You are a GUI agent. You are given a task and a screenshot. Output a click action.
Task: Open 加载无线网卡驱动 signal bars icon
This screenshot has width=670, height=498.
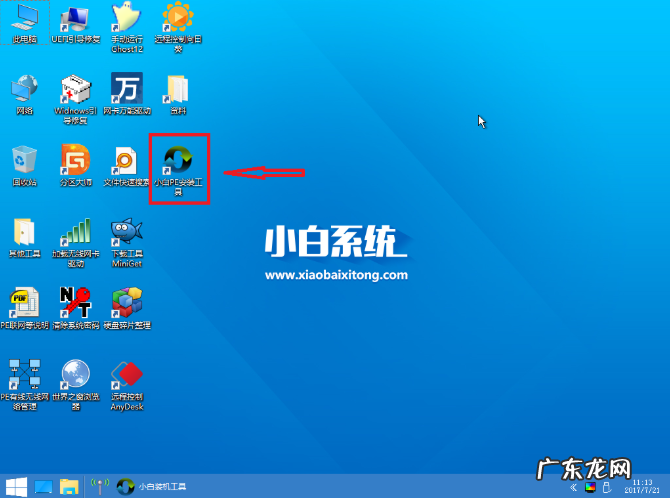pos(75,232)
